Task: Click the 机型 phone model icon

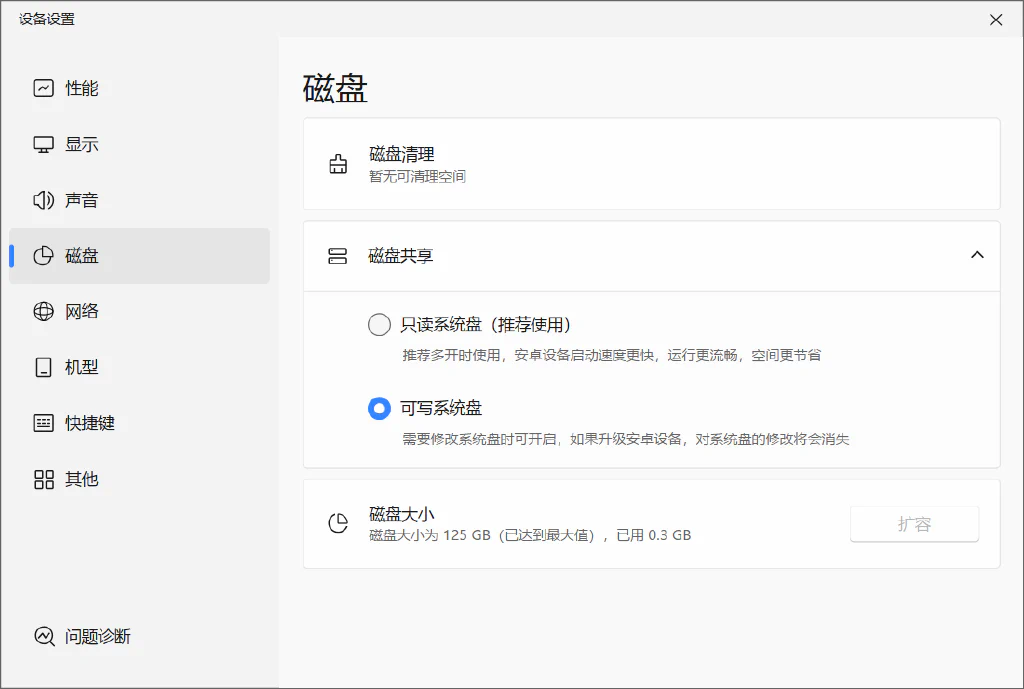Action: 43,367
